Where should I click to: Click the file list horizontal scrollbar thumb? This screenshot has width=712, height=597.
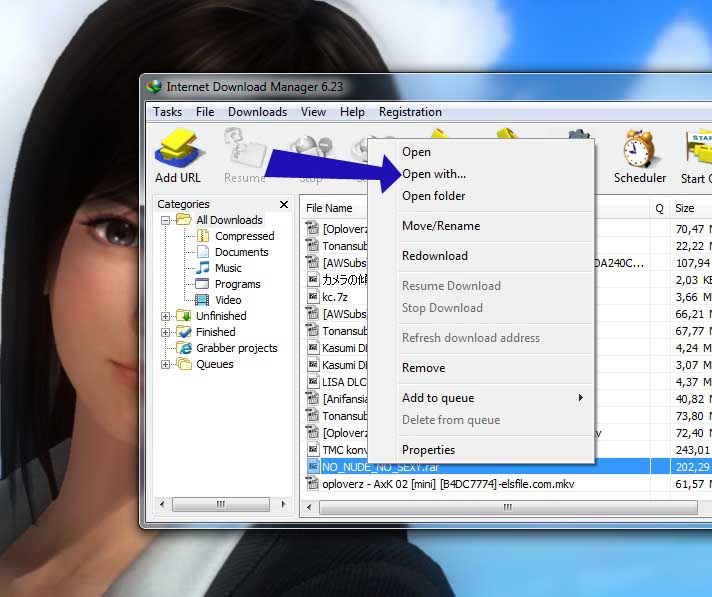click(508, 507)
